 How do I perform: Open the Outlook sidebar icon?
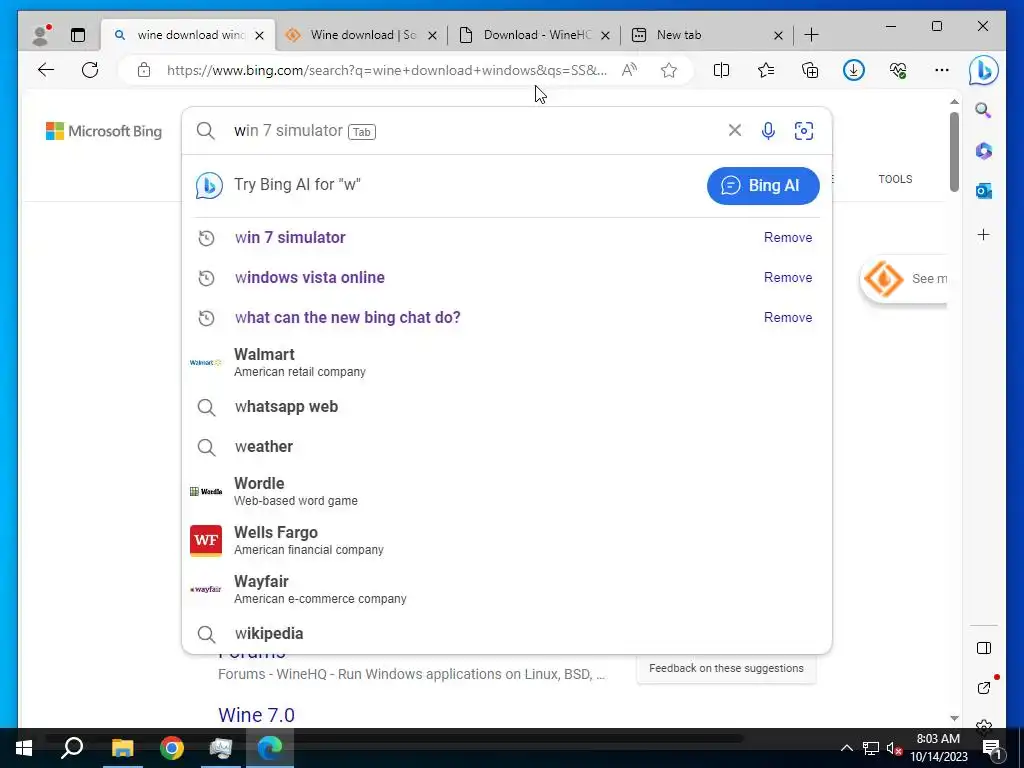tap(984, 191)
